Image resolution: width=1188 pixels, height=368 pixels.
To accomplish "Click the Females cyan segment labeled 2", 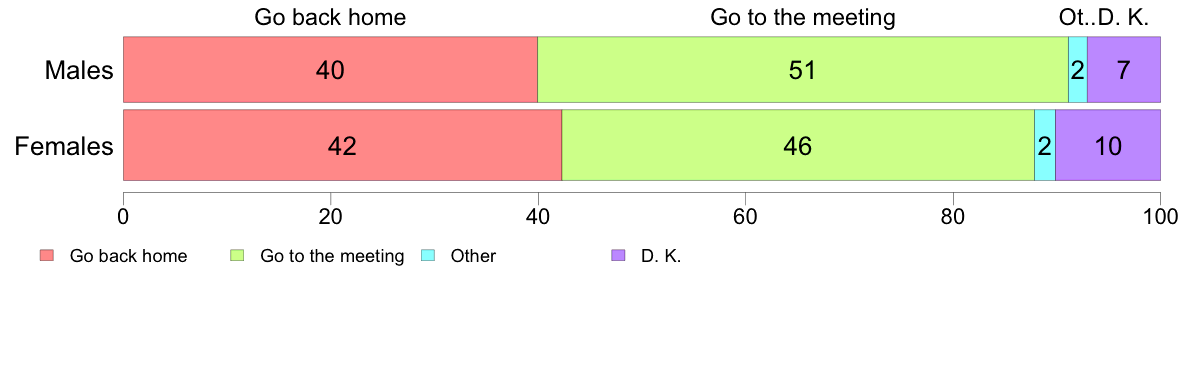I will 1045,145.
